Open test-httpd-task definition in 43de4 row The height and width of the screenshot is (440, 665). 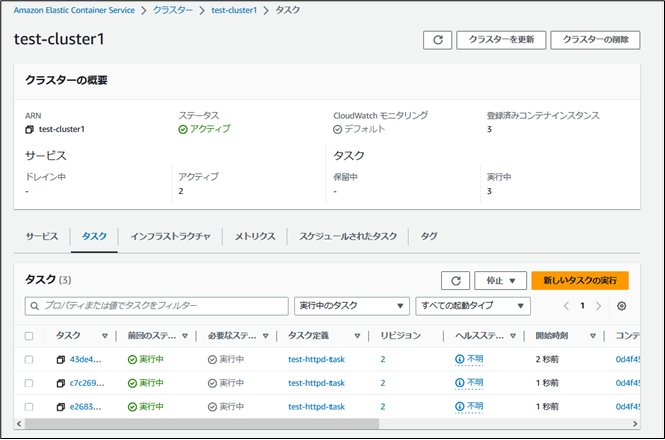click(316, 359)
